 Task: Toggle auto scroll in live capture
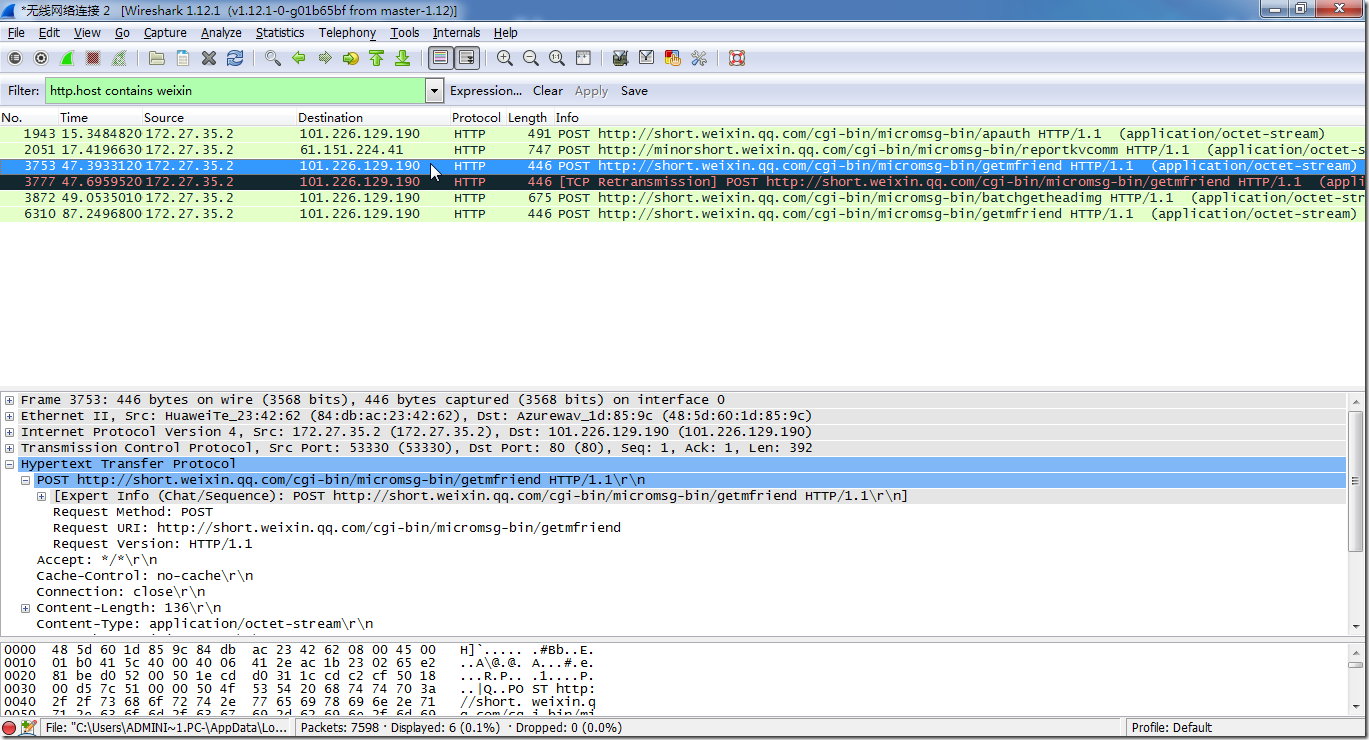tap(467, 58)
